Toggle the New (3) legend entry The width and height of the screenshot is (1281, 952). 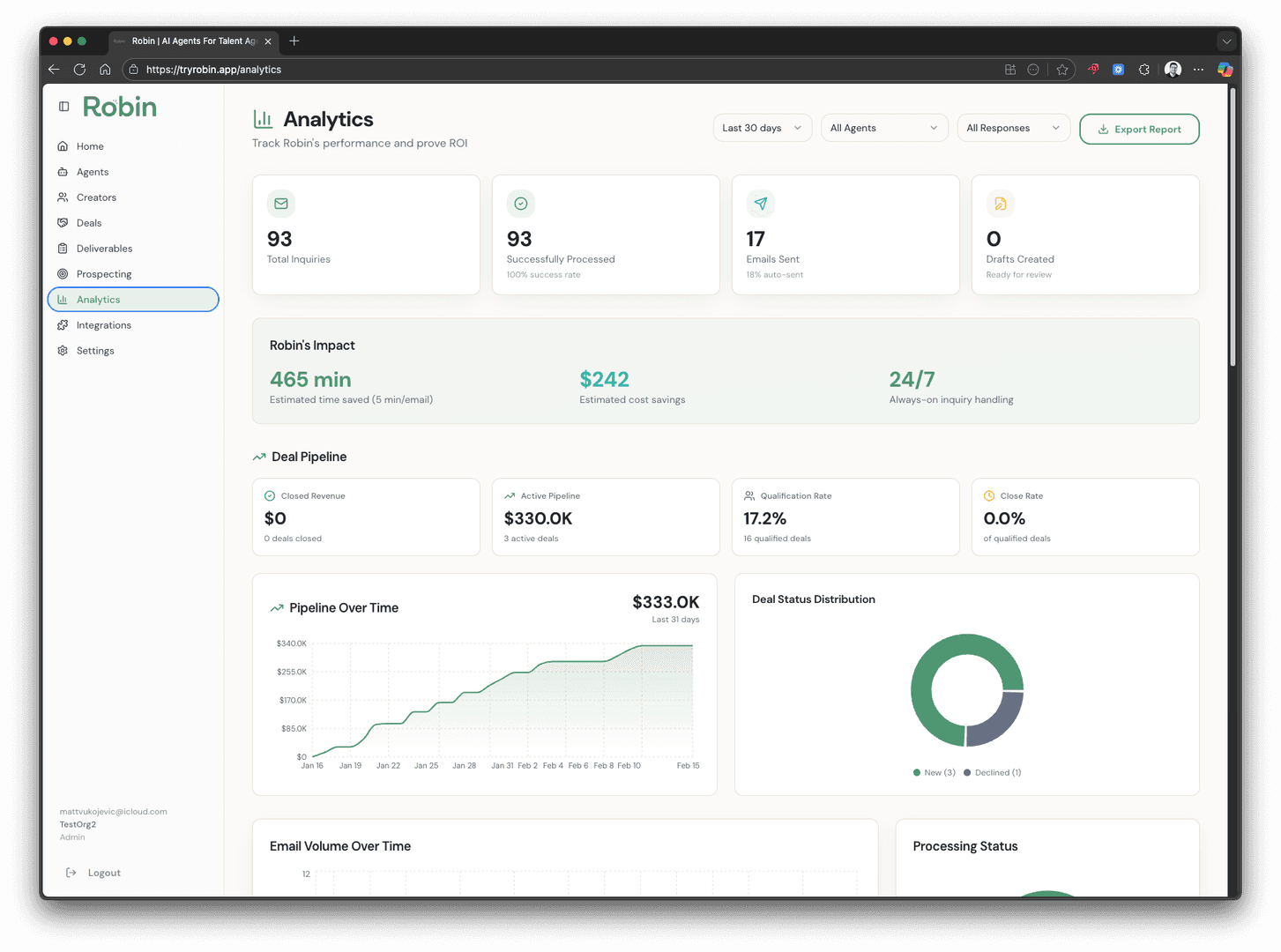coord(935,773)
